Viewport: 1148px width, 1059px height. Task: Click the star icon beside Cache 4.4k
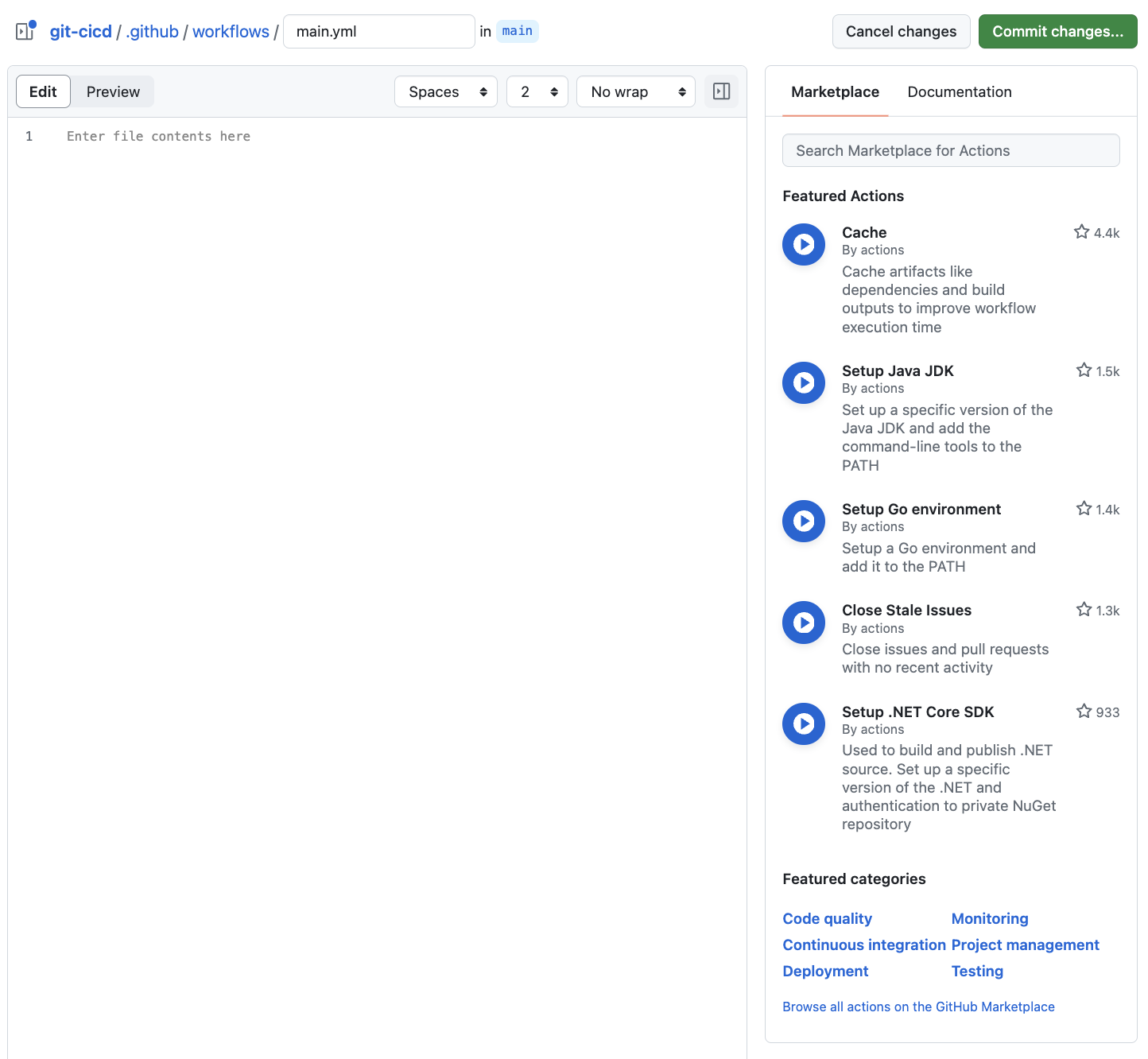coord(1081,231)
